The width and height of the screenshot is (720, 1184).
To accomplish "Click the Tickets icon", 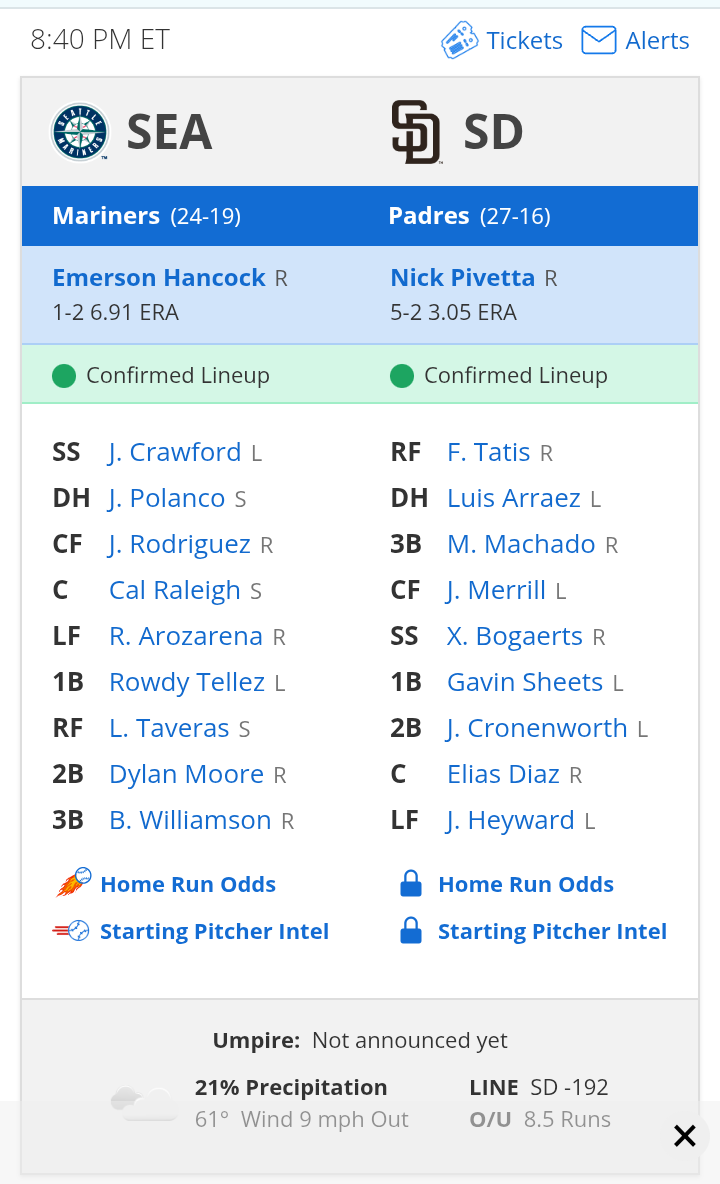I will pos(459,40).
